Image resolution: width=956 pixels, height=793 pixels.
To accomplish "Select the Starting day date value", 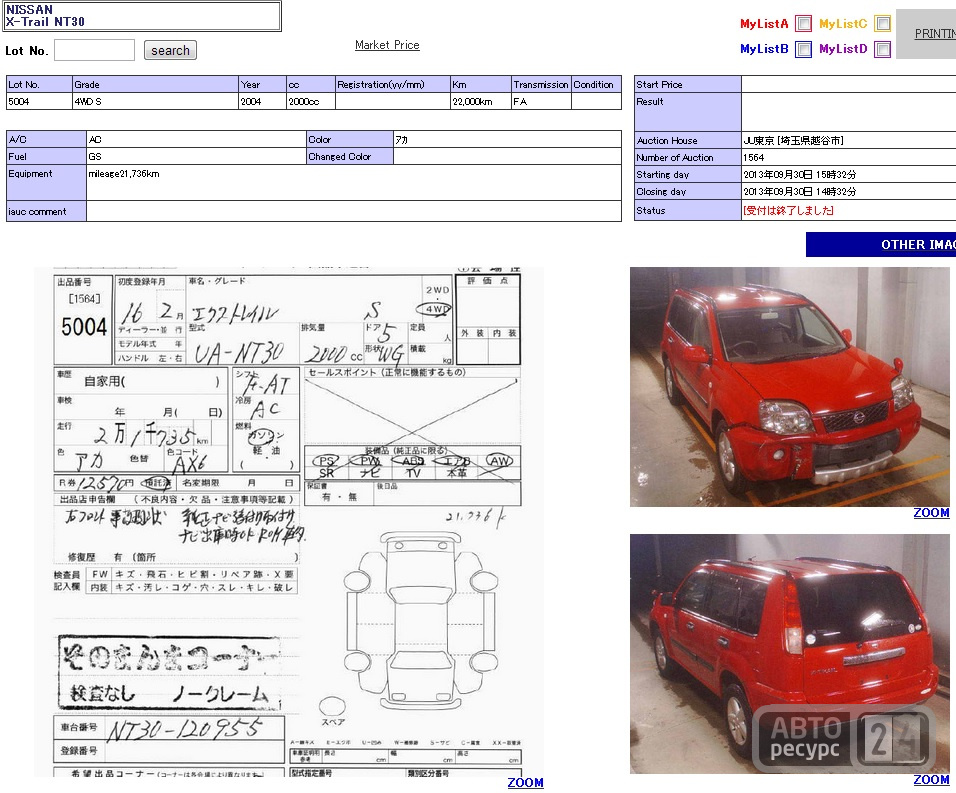I will coord(799,174).
